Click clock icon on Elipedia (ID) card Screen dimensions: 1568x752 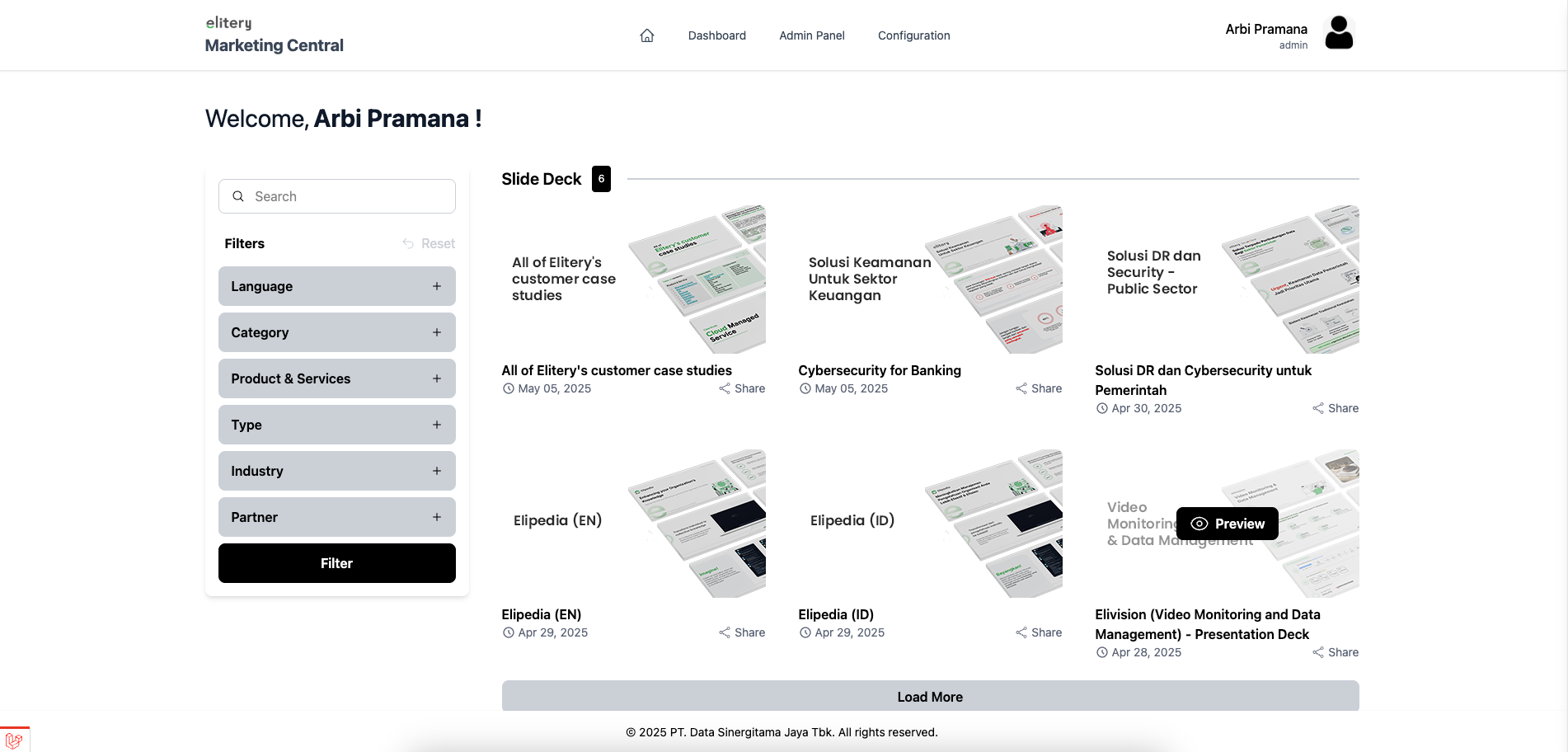805,632
